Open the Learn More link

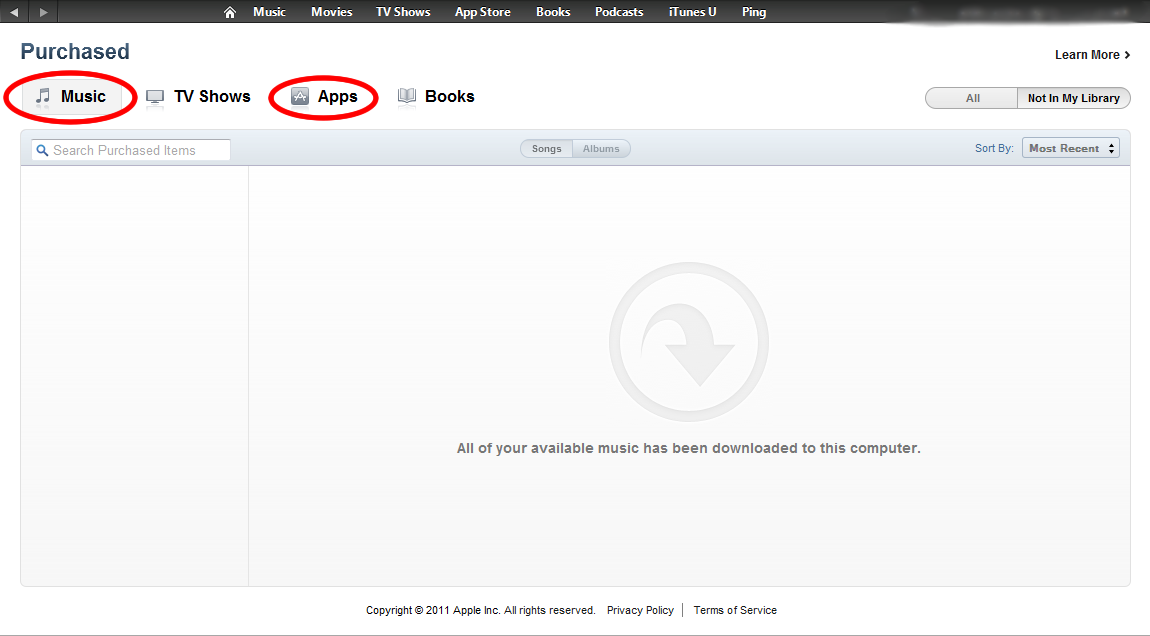[x=1093, y=55]
